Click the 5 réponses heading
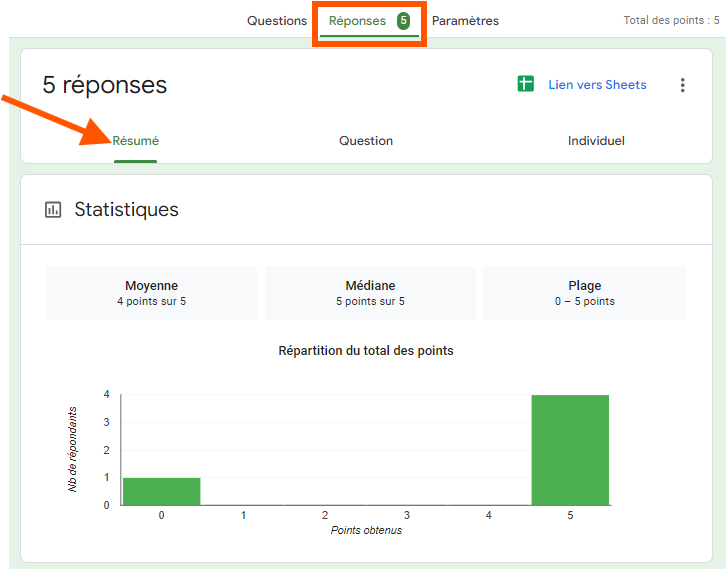 tap(105, 85)
